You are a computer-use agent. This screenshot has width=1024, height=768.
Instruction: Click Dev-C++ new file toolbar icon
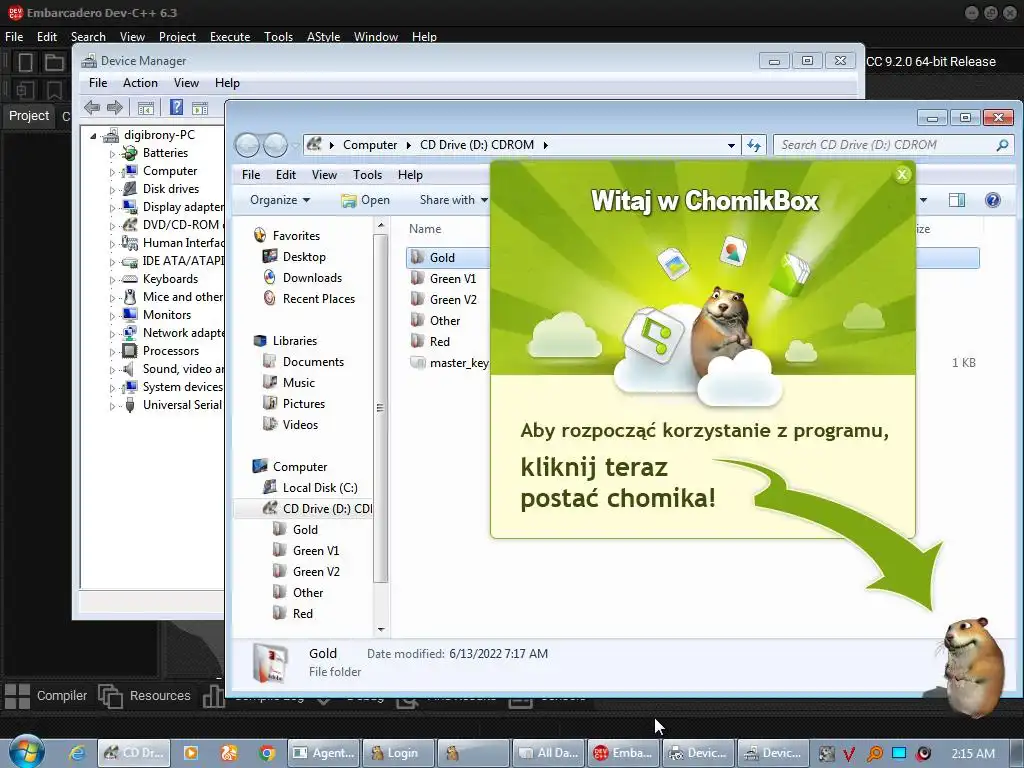pyautogui.click(x=25, y=63)
